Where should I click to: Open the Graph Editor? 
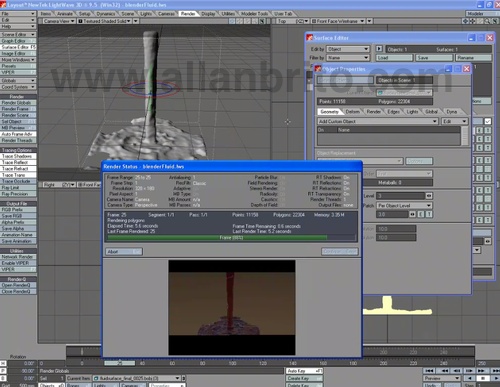[18, 41]
